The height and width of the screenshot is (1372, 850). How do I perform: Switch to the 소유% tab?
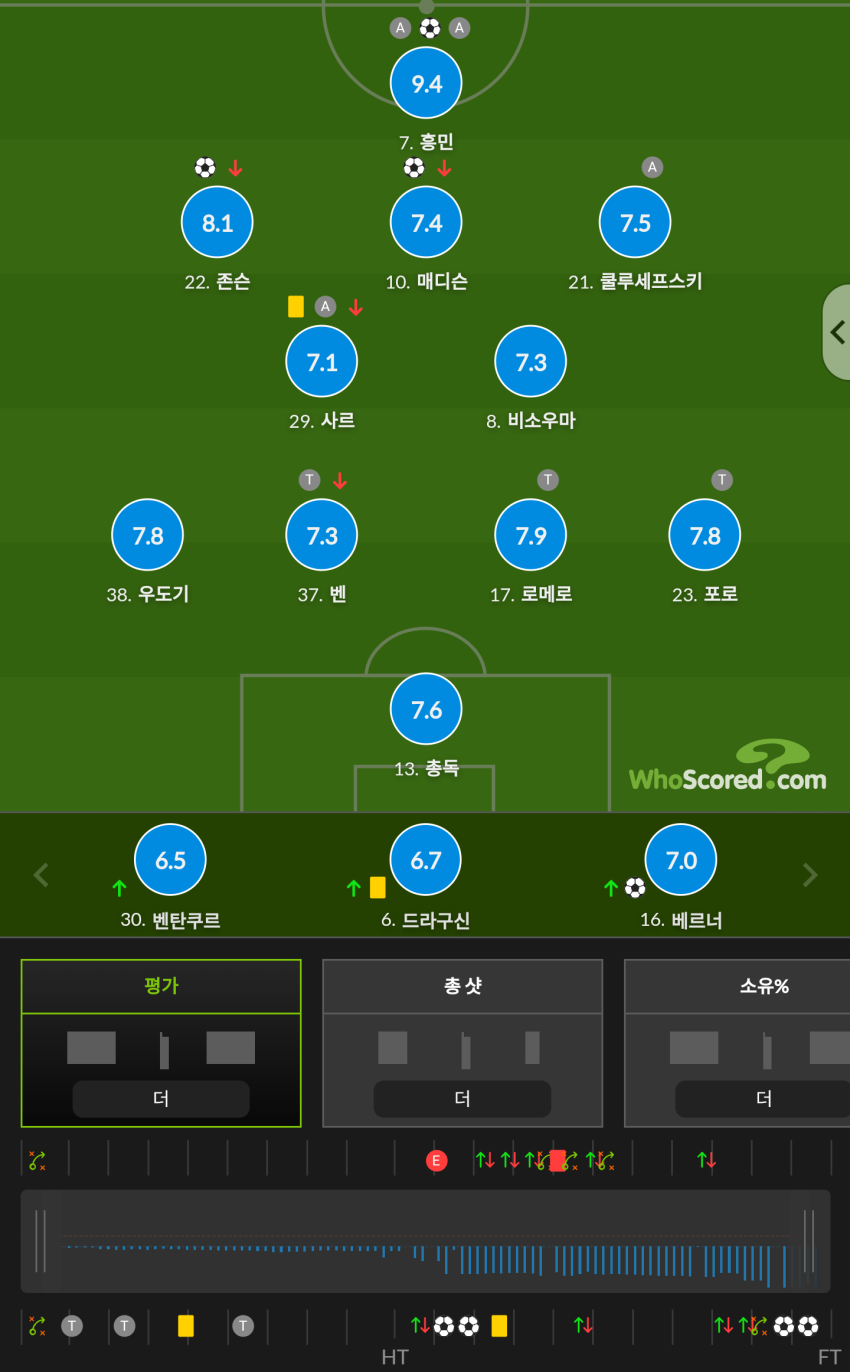[x=764, y=986]
